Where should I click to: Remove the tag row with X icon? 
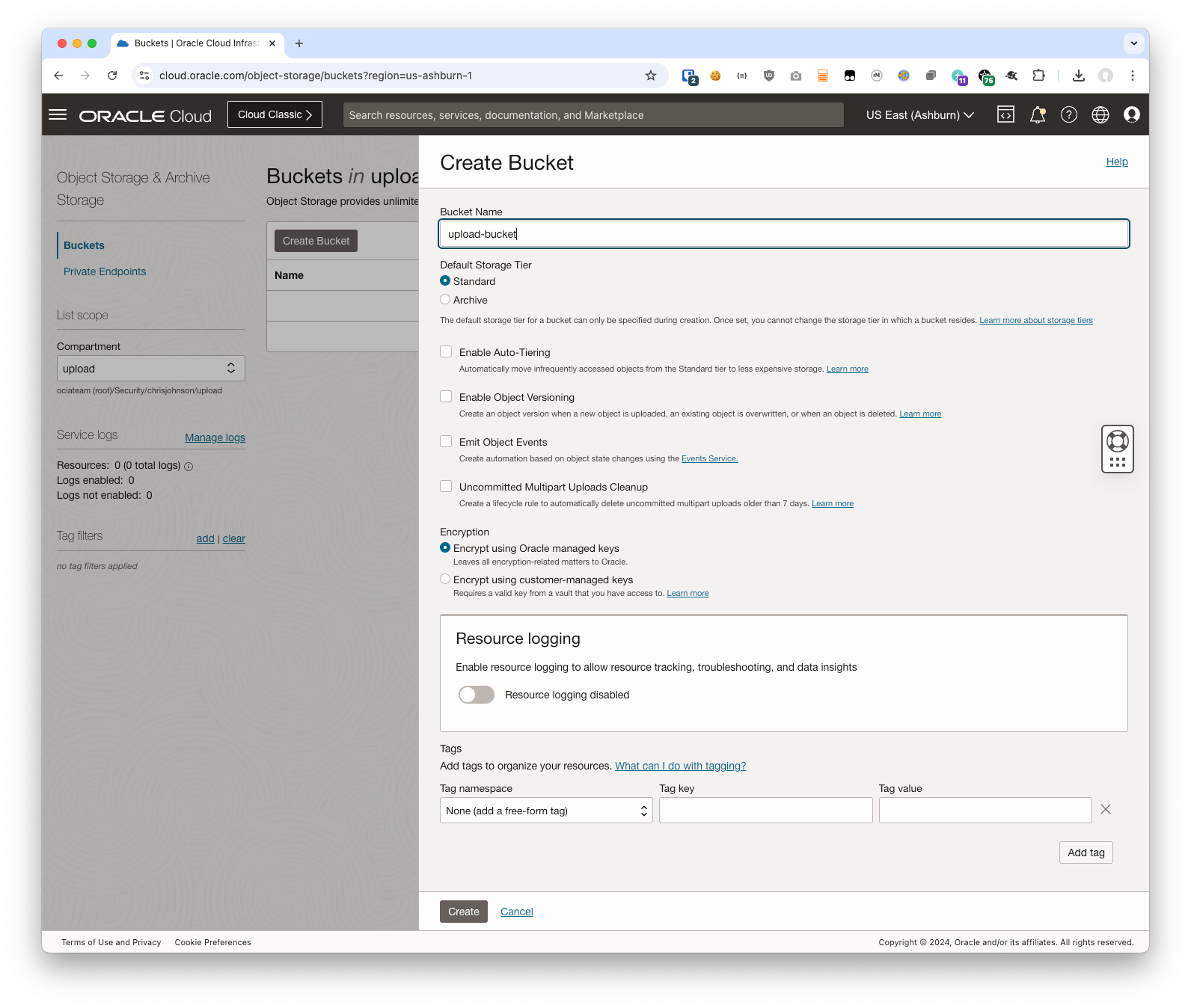1106,809
